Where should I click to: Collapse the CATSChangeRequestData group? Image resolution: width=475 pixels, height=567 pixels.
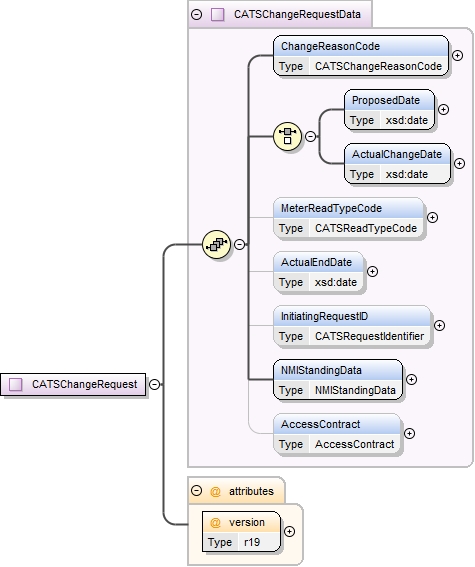click(x=196, y=14)
